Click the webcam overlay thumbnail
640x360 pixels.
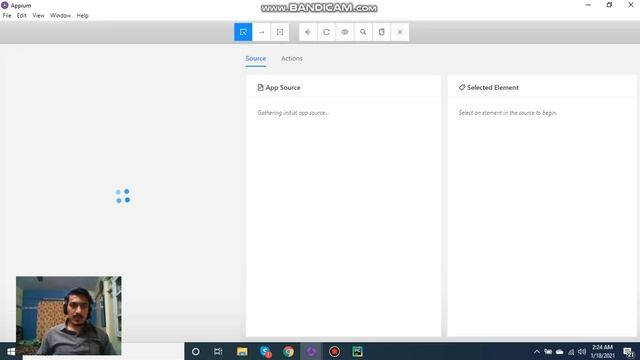[x=69, y=316]
